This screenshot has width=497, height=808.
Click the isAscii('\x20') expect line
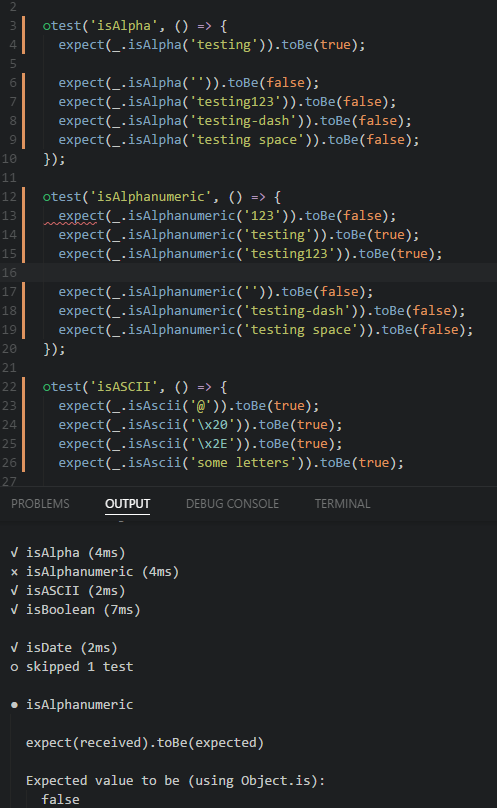tap(200, 425)
